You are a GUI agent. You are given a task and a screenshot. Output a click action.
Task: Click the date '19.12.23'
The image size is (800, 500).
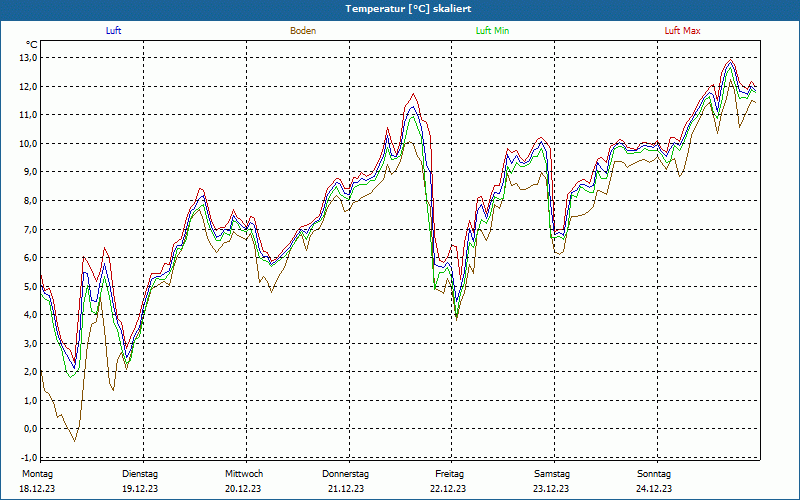click(x=140, y=489)
